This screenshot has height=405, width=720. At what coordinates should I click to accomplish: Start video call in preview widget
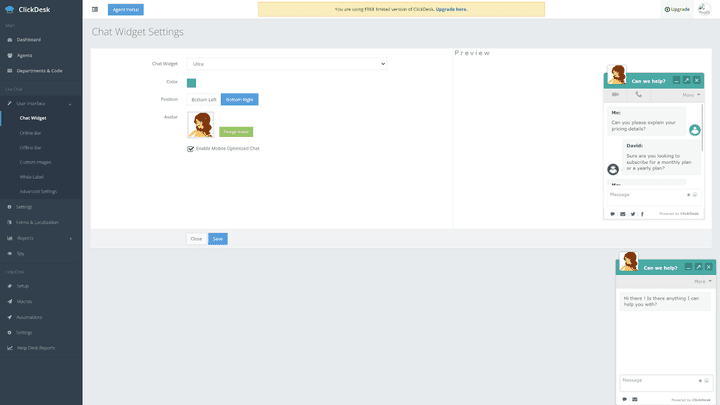(x=615, y=95)
